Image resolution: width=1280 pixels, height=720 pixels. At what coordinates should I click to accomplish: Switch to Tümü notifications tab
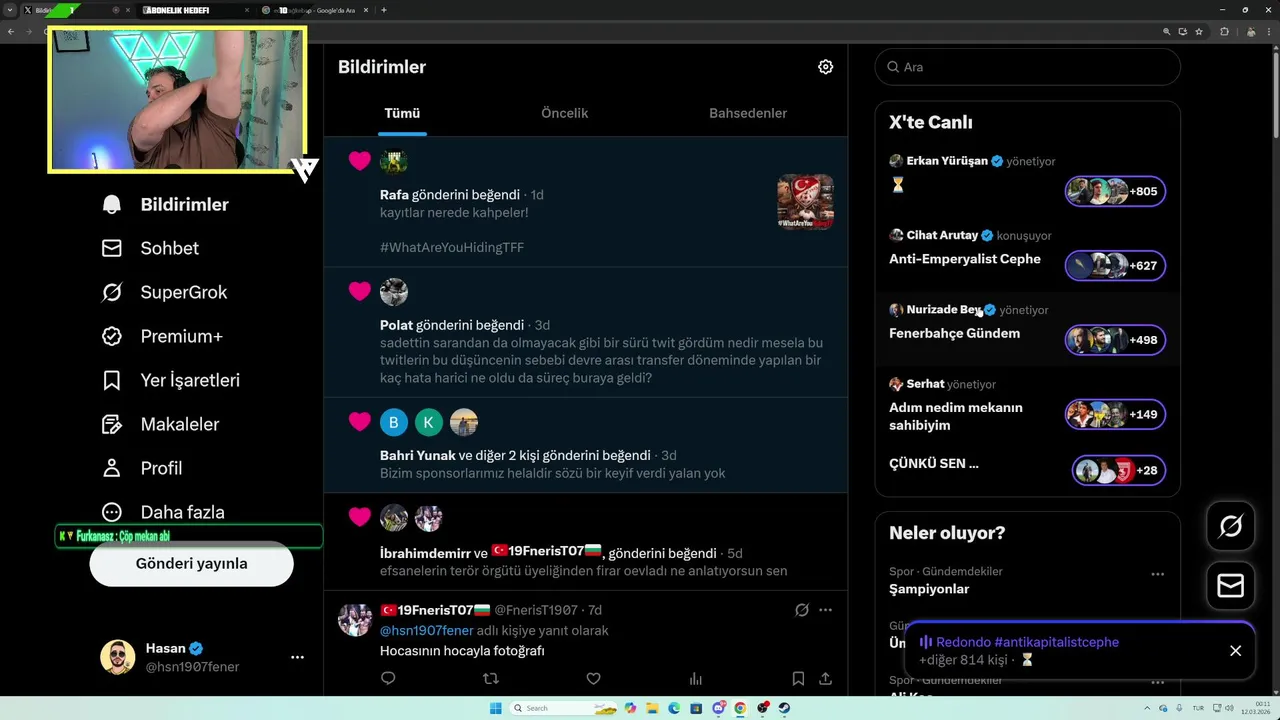tap(402, 113)
